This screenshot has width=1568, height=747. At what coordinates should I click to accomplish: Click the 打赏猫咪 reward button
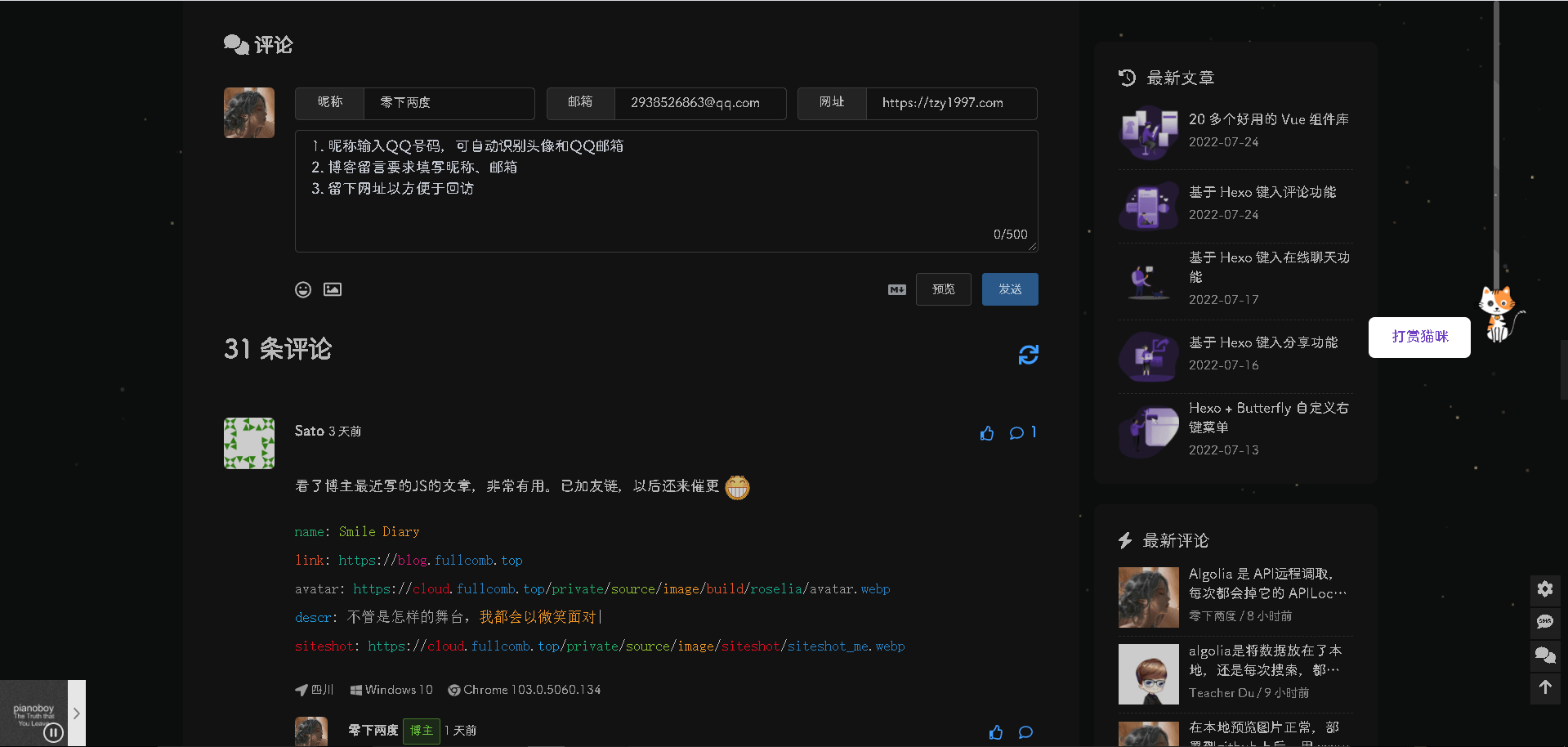point(1419,338)
